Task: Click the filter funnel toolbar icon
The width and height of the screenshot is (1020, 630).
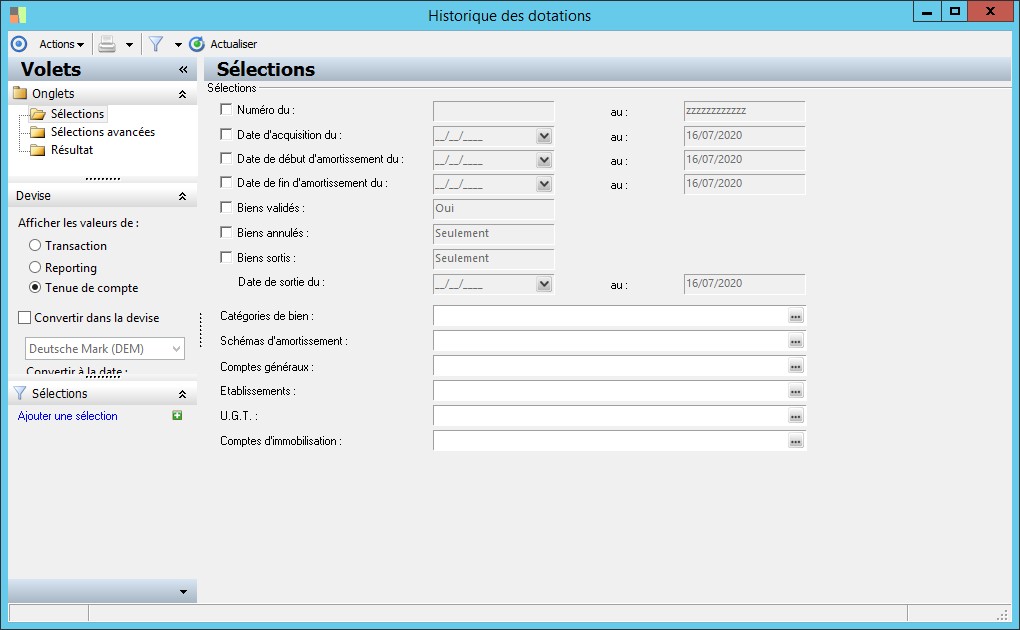Action: pyautogui.click(x=156, y=44)
